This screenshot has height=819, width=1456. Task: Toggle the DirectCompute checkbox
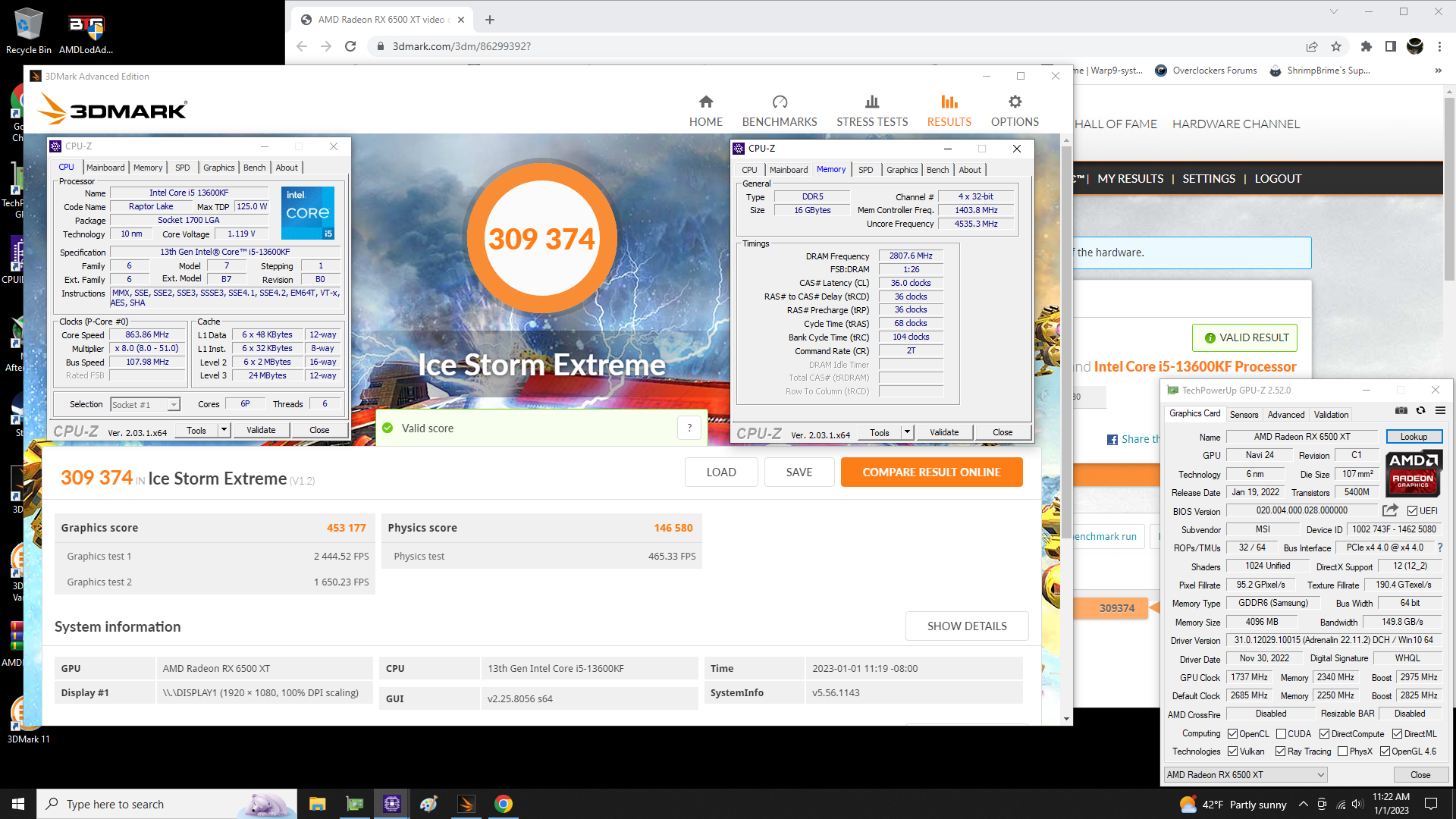(1324, 734)
